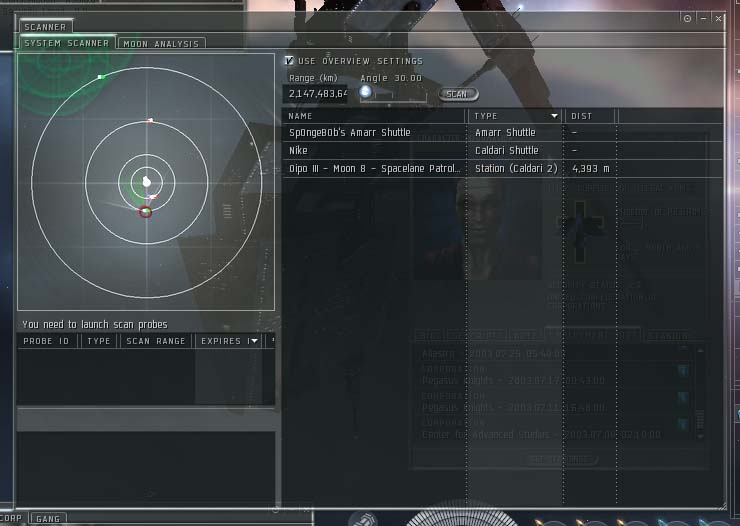Image resolution: width=740 pixels, height=526 pixels.
Task: Select SpOngeBOb's Amarr Shuttle result row
Action: [x=375, y=132]
